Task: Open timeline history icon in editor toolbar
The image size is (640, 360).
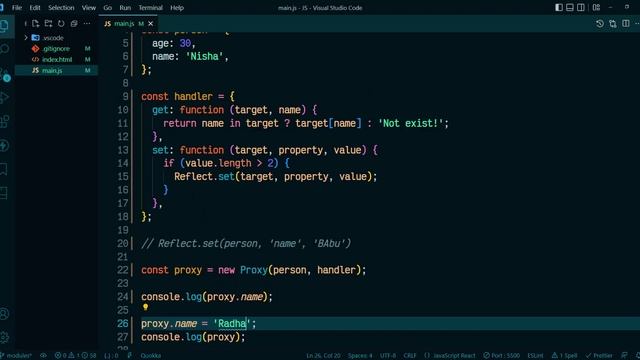Action: (x=600, y=24)
